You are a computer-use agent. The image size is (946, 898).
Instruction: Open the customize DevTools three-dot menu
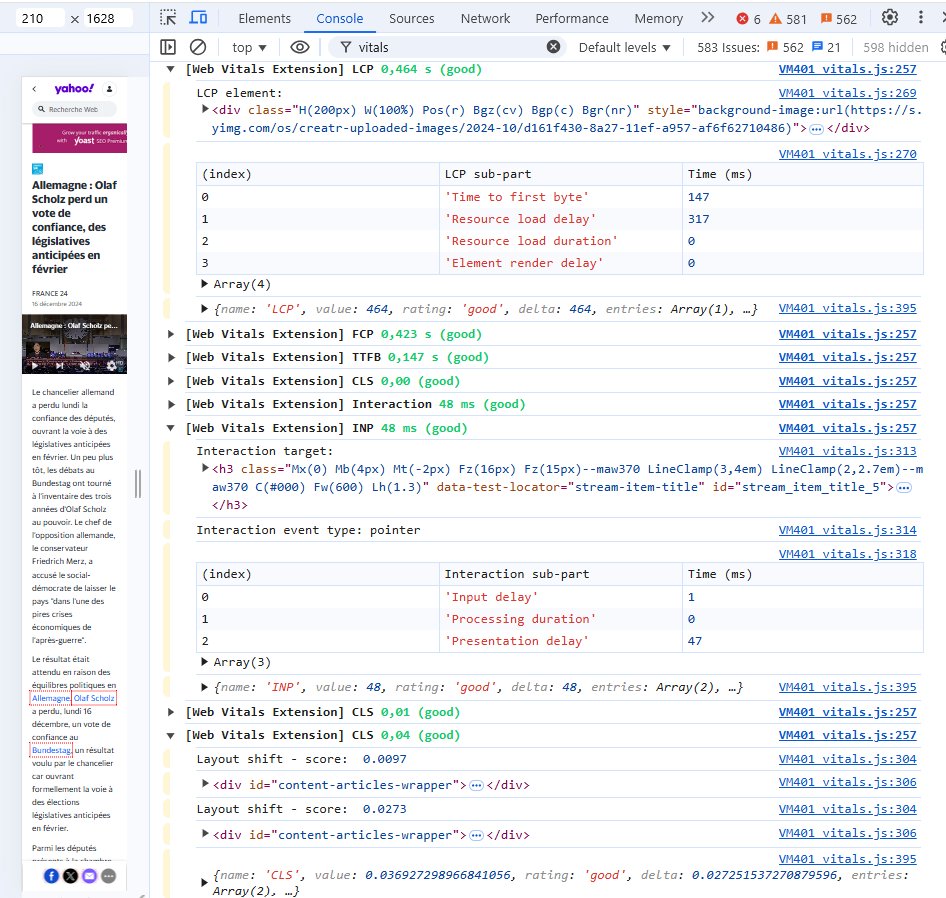pos(922,17)
